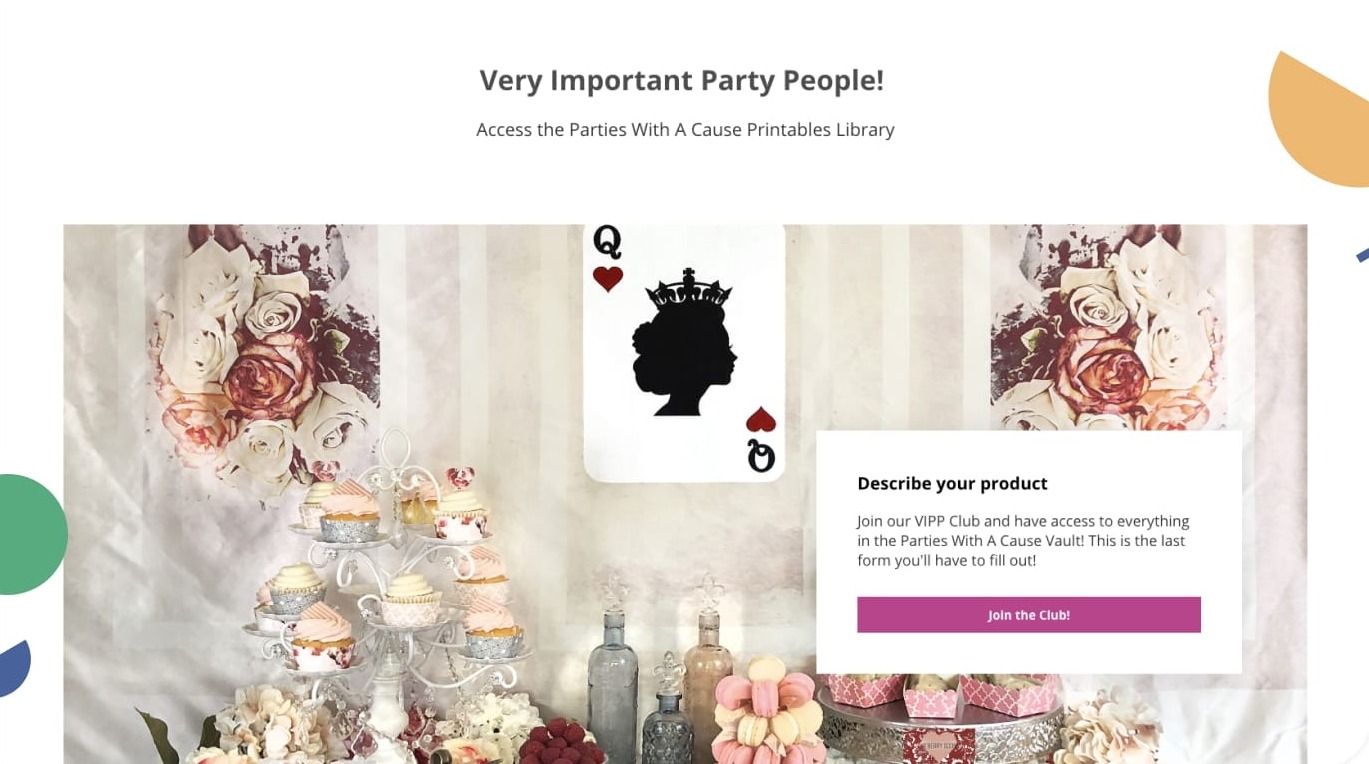Select the Very Important Party People! heading
Screen dimensions: 1369x764
682,80
